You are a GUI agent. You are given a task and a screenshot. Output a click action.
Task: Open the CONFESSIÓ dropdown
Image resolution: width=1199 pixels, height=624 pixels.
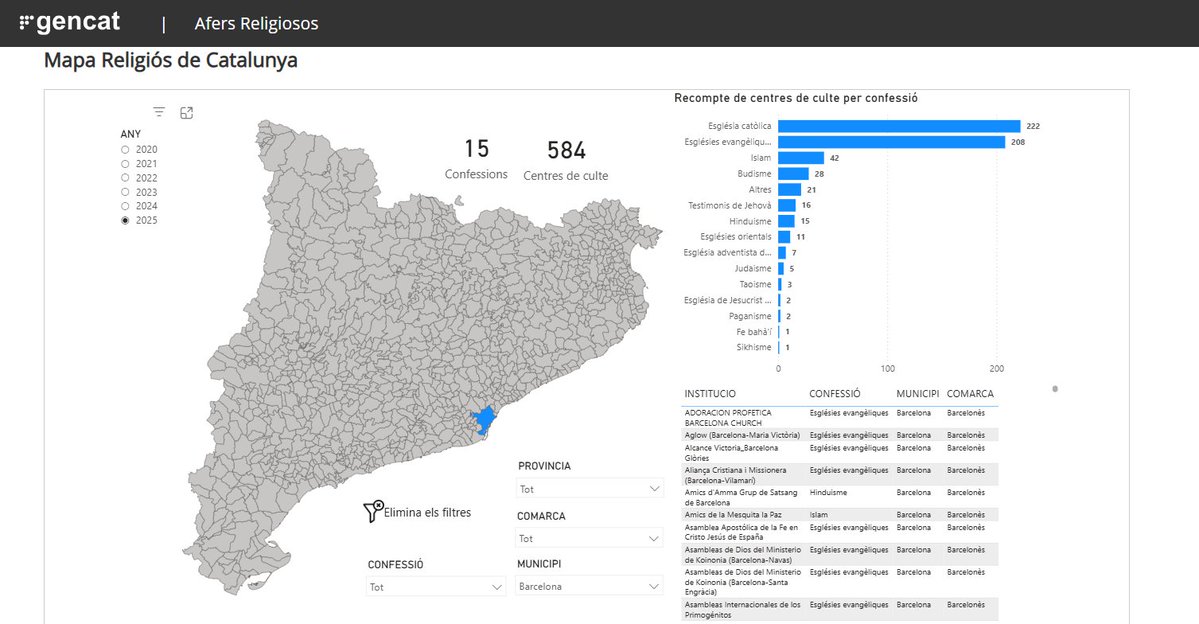[436, 587]
